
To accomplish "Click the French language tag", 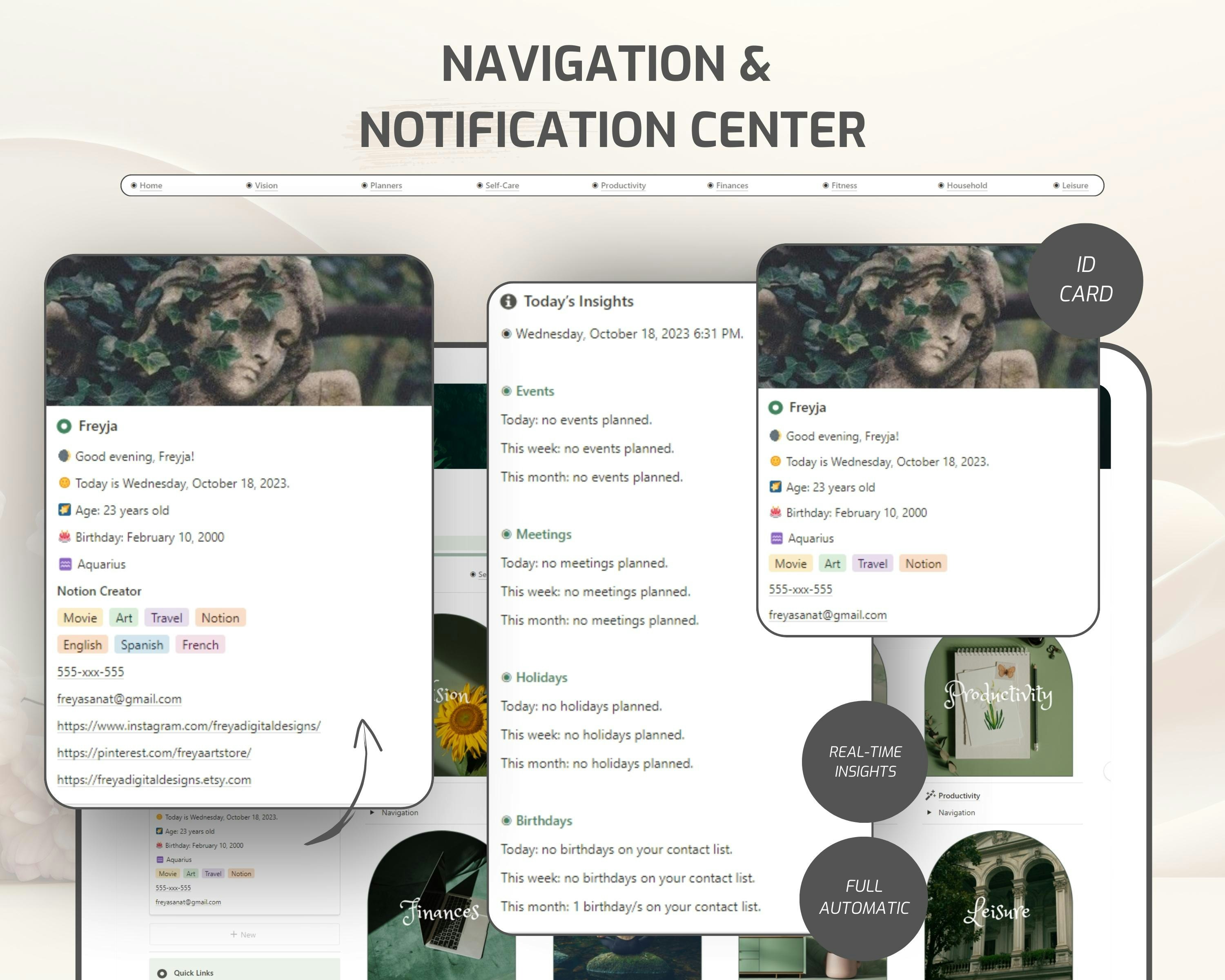I will click(200, 645).
